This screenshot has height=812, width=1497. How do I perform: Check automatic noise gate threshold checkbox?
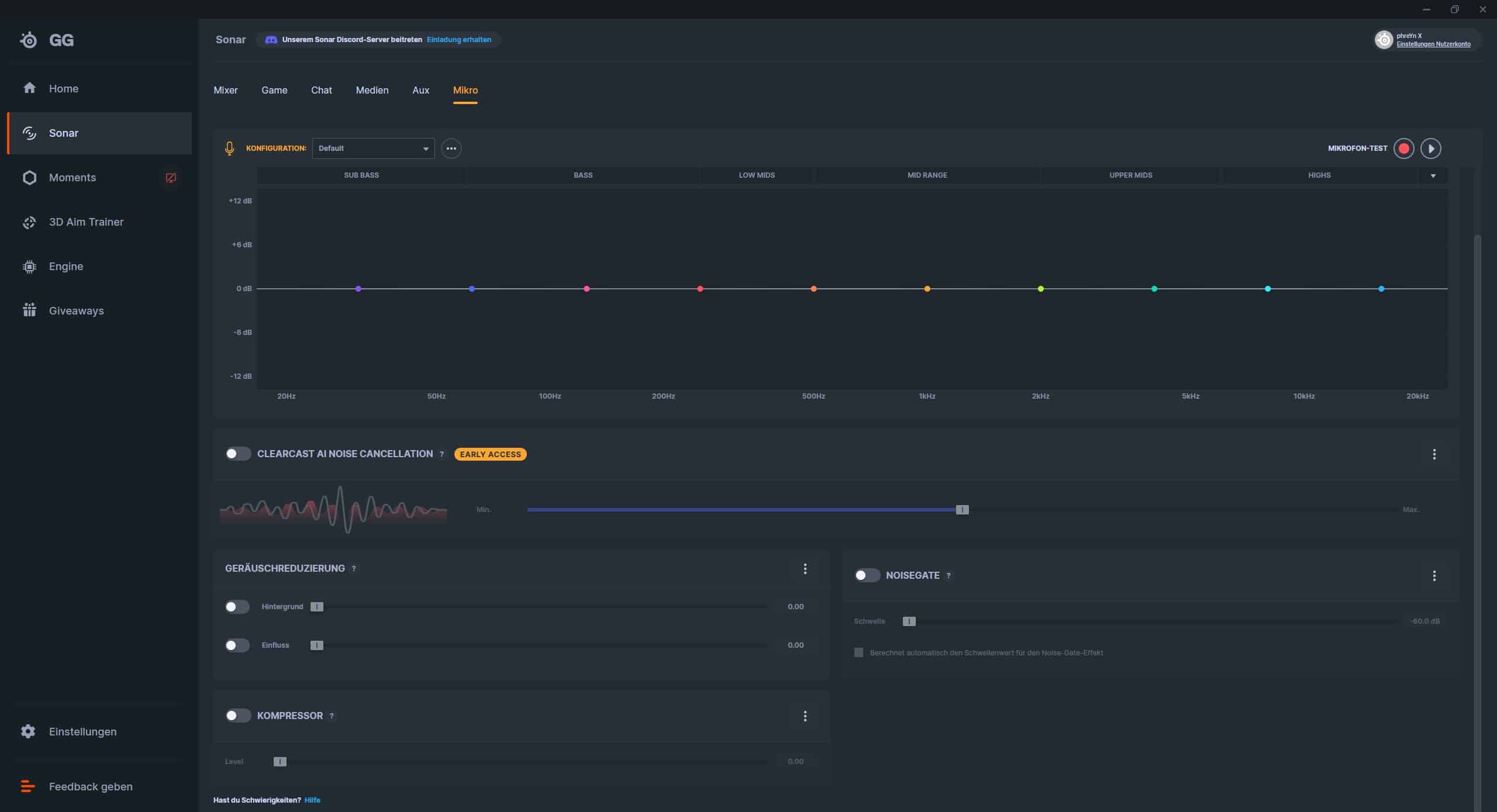[858, 652]
